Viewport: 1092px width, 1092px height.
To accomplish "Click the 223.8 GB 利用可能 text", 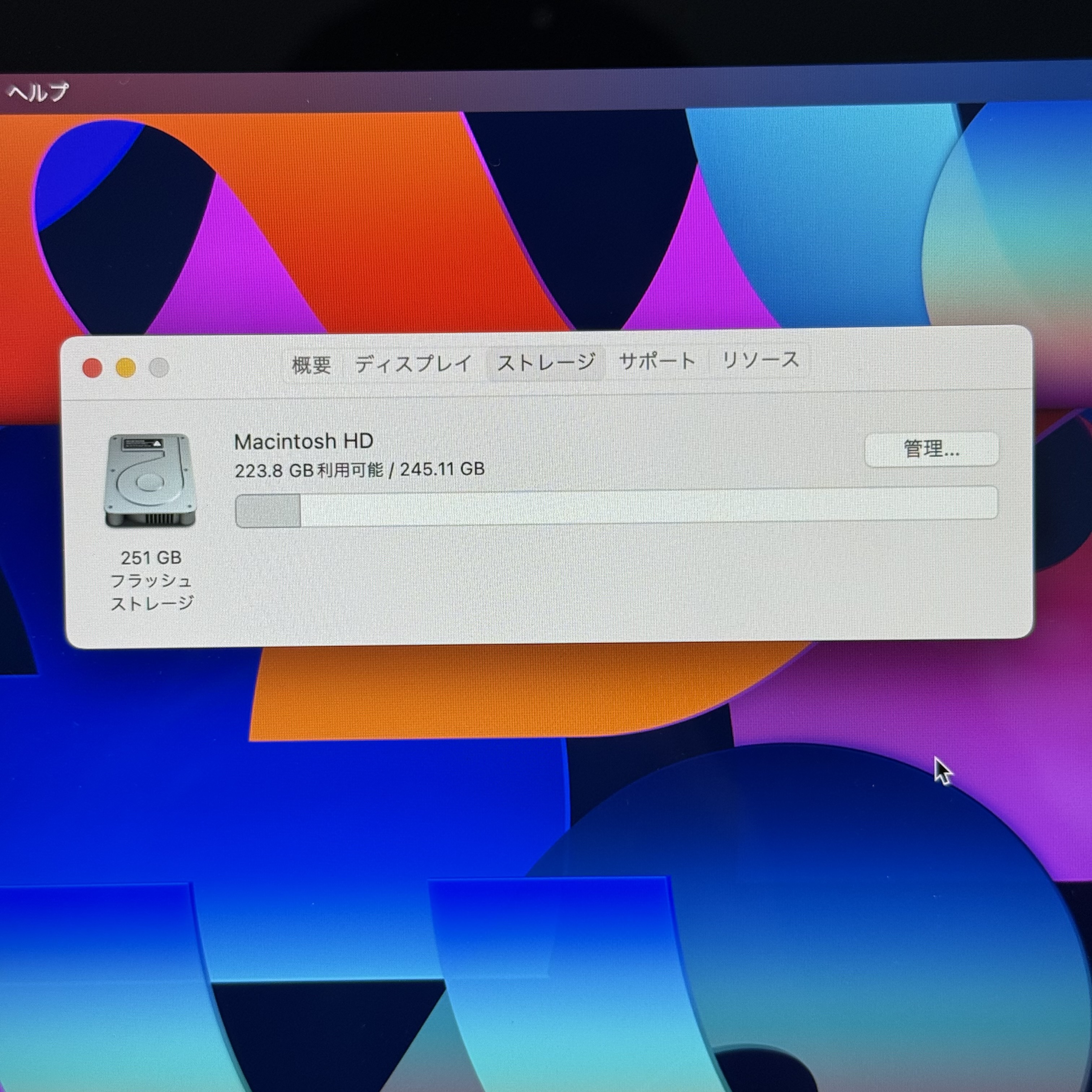I will click(x=309, y=470).
